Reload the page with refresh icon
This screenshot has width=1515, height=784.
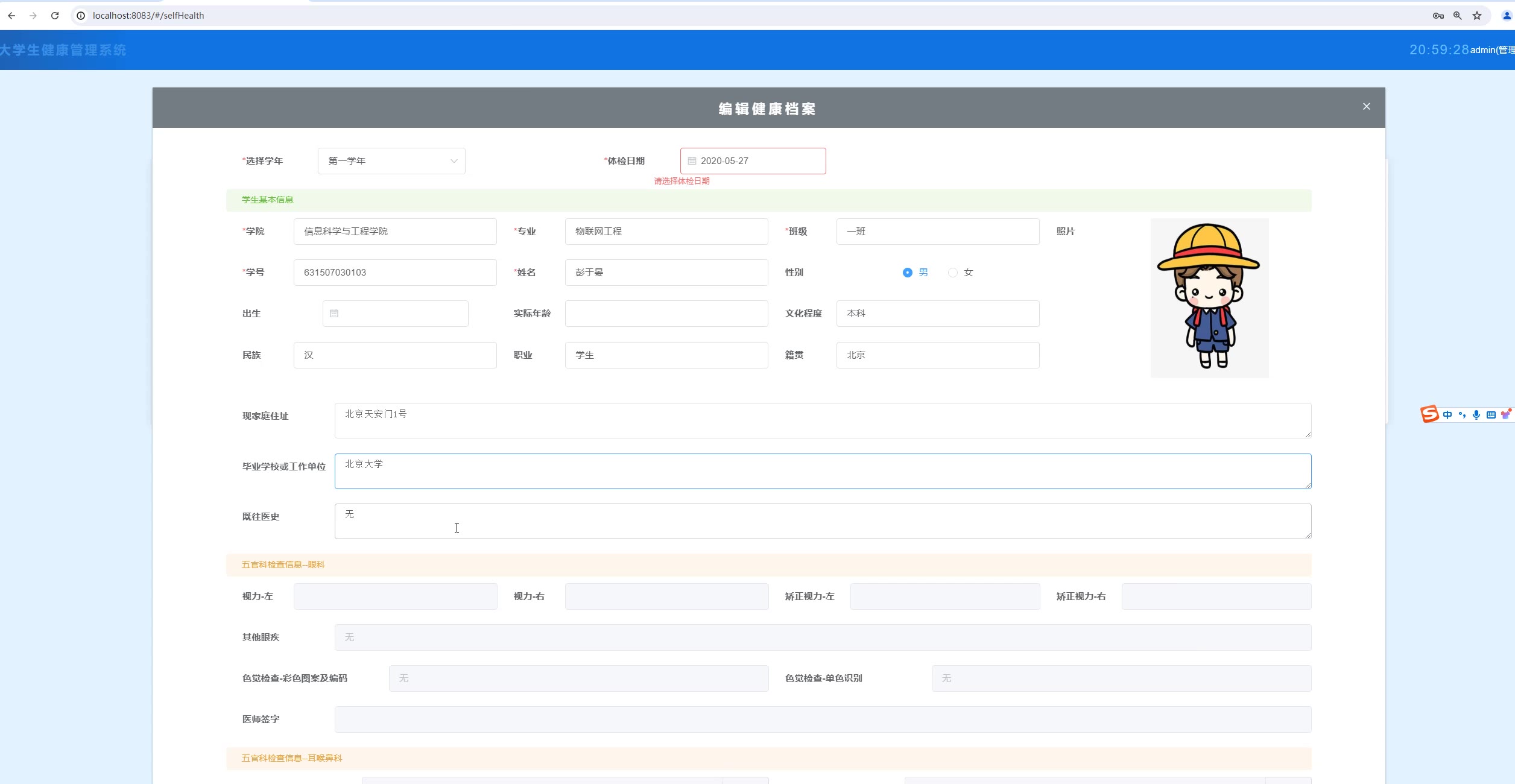pos(55,16)
